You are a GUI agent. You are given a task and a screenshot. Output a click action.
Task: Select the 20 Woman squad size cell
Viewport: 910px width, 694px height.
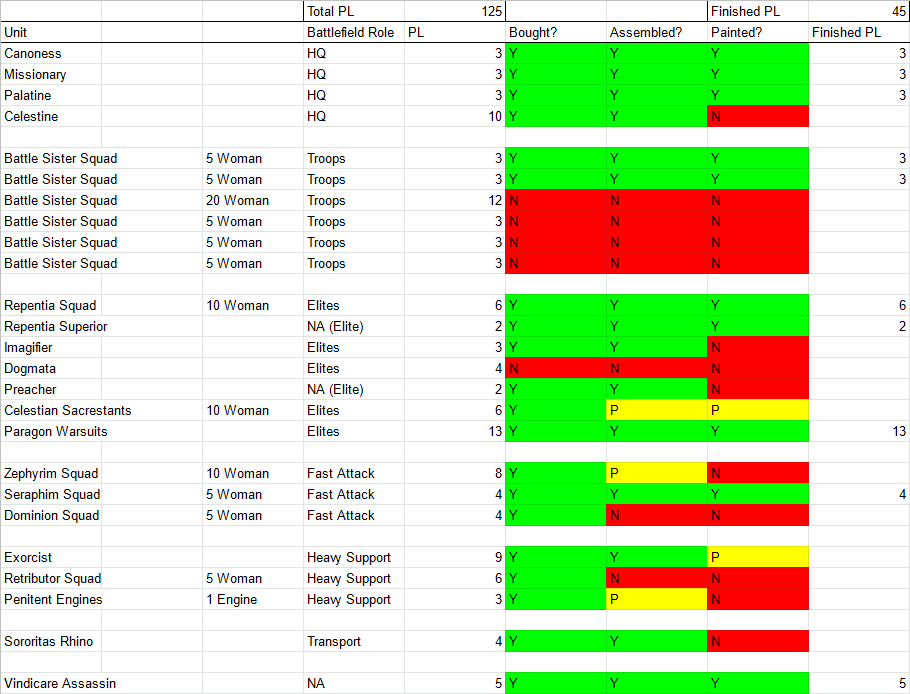point(252,200)
